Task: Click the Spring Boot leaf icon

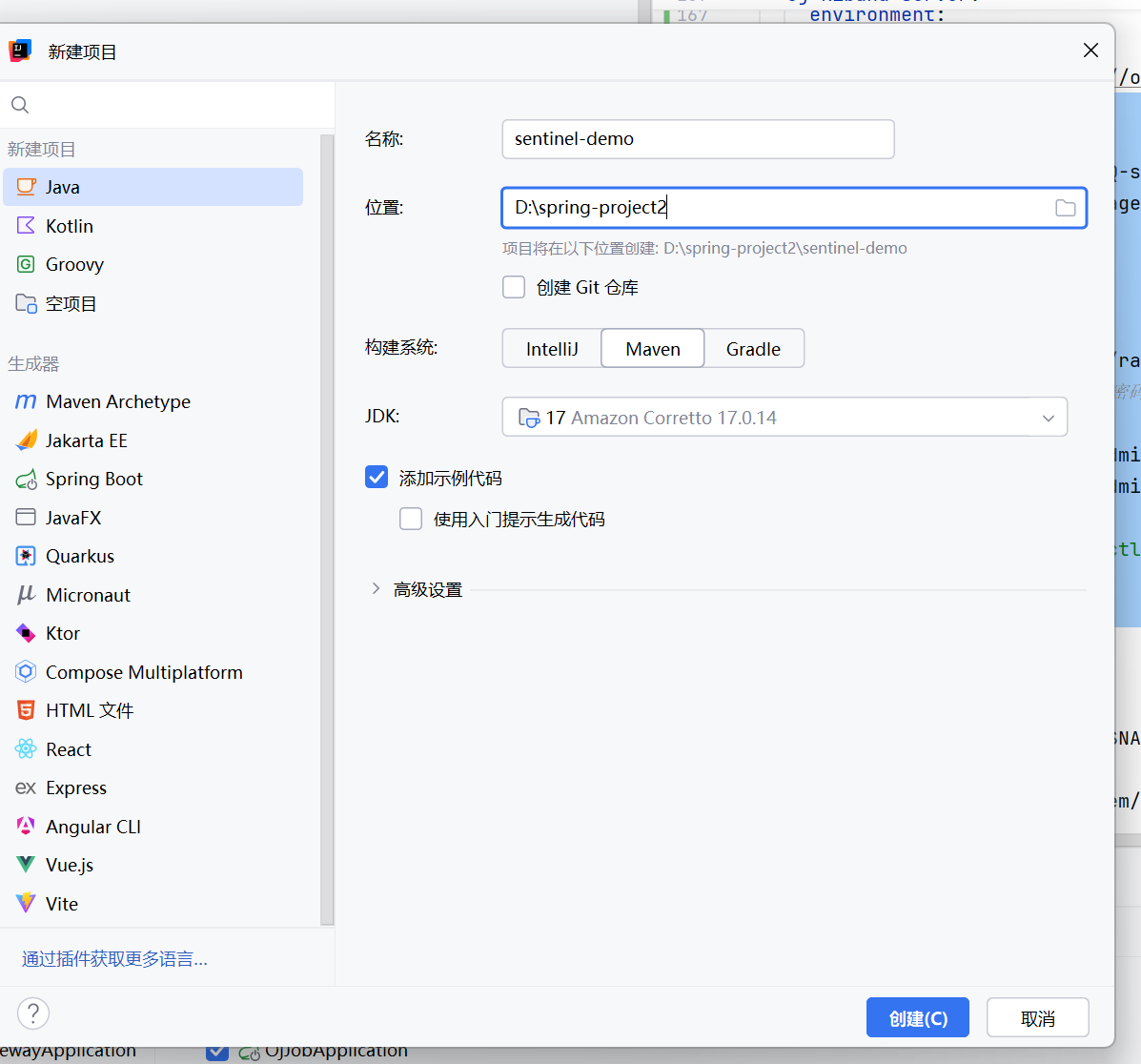Action: point(26,479)
